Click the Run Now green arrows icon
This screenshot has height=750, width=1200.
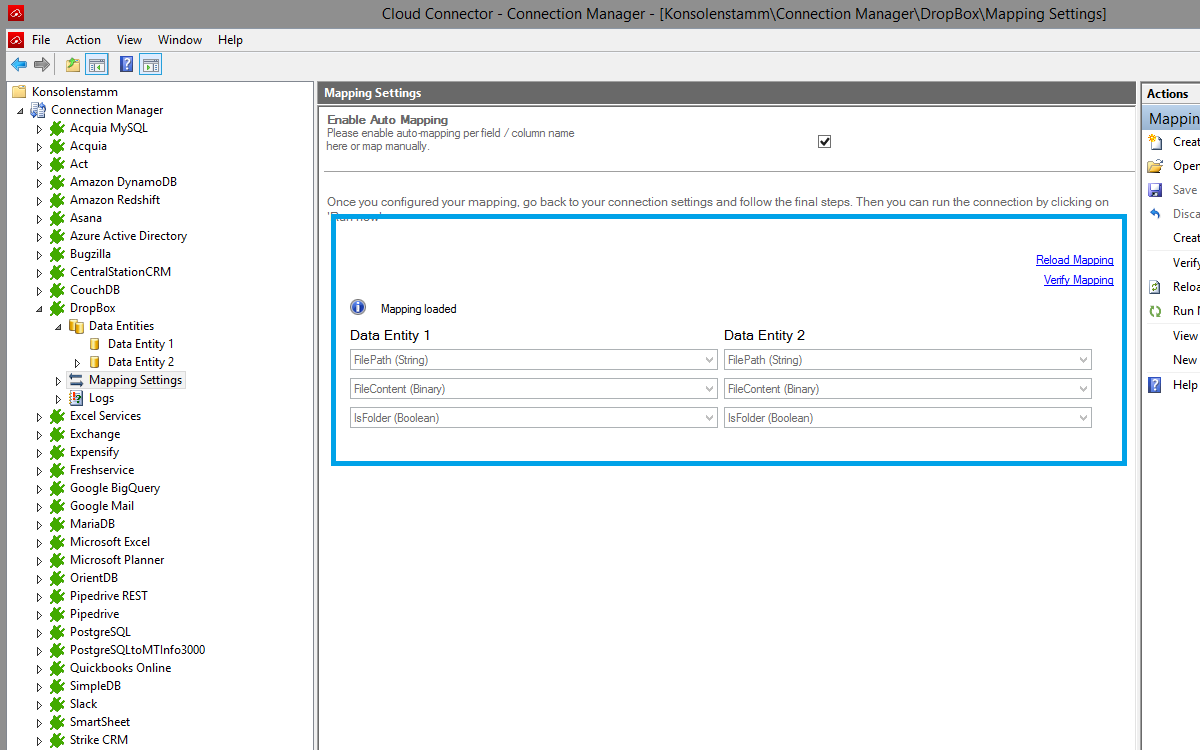pos(1155,311)
